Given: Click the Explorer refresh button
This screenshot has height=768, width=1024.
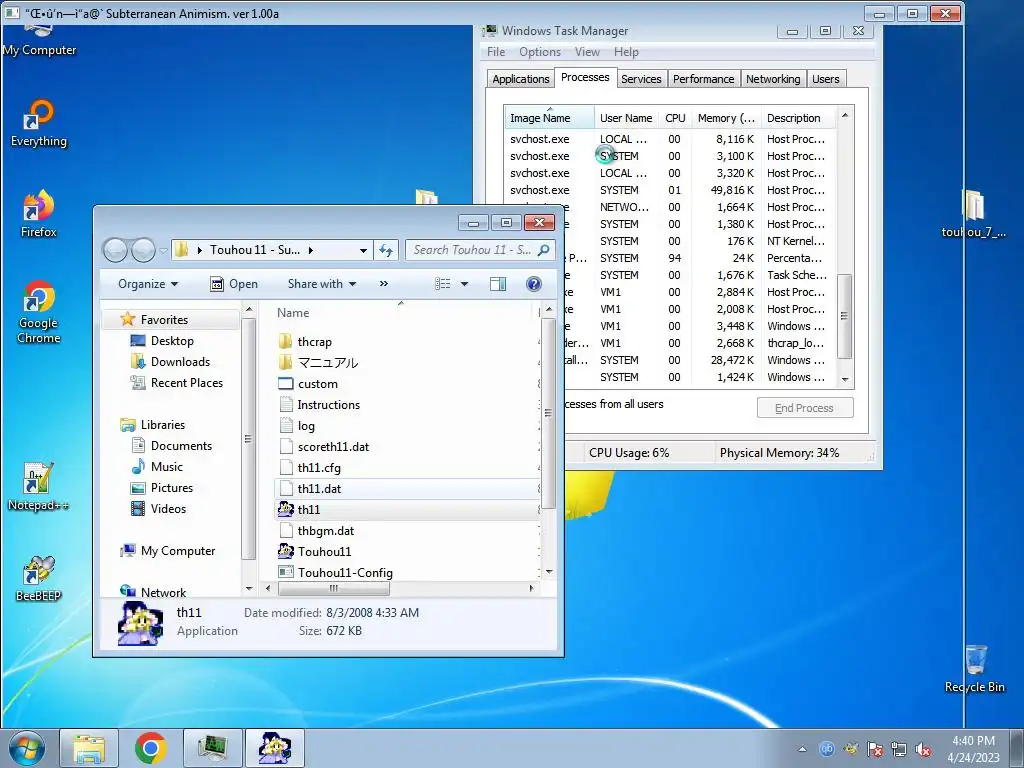Looking at the screenshot, I should click(x=387, y=250).
